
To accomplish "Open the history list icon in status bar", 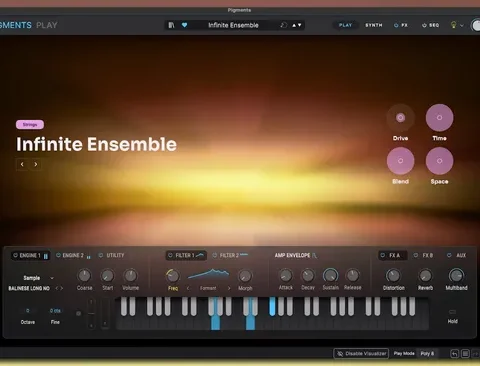I will coord(466,353).
